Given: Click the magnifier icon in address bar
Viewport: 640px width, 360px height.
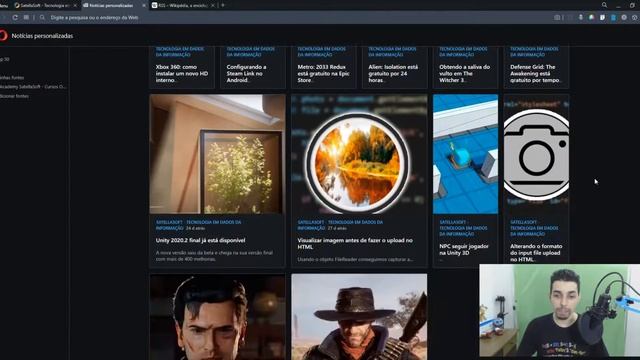Looking at the screenshot, I should click(x=42, y=18).
